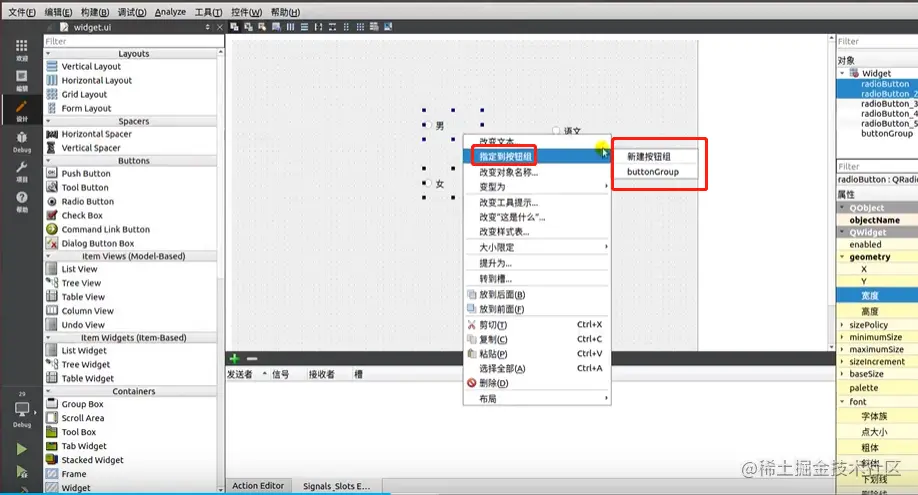Choose buttonGroup in submenu
Image resolution: width=918 pixels, height=495 pixels.
[655, 172]
